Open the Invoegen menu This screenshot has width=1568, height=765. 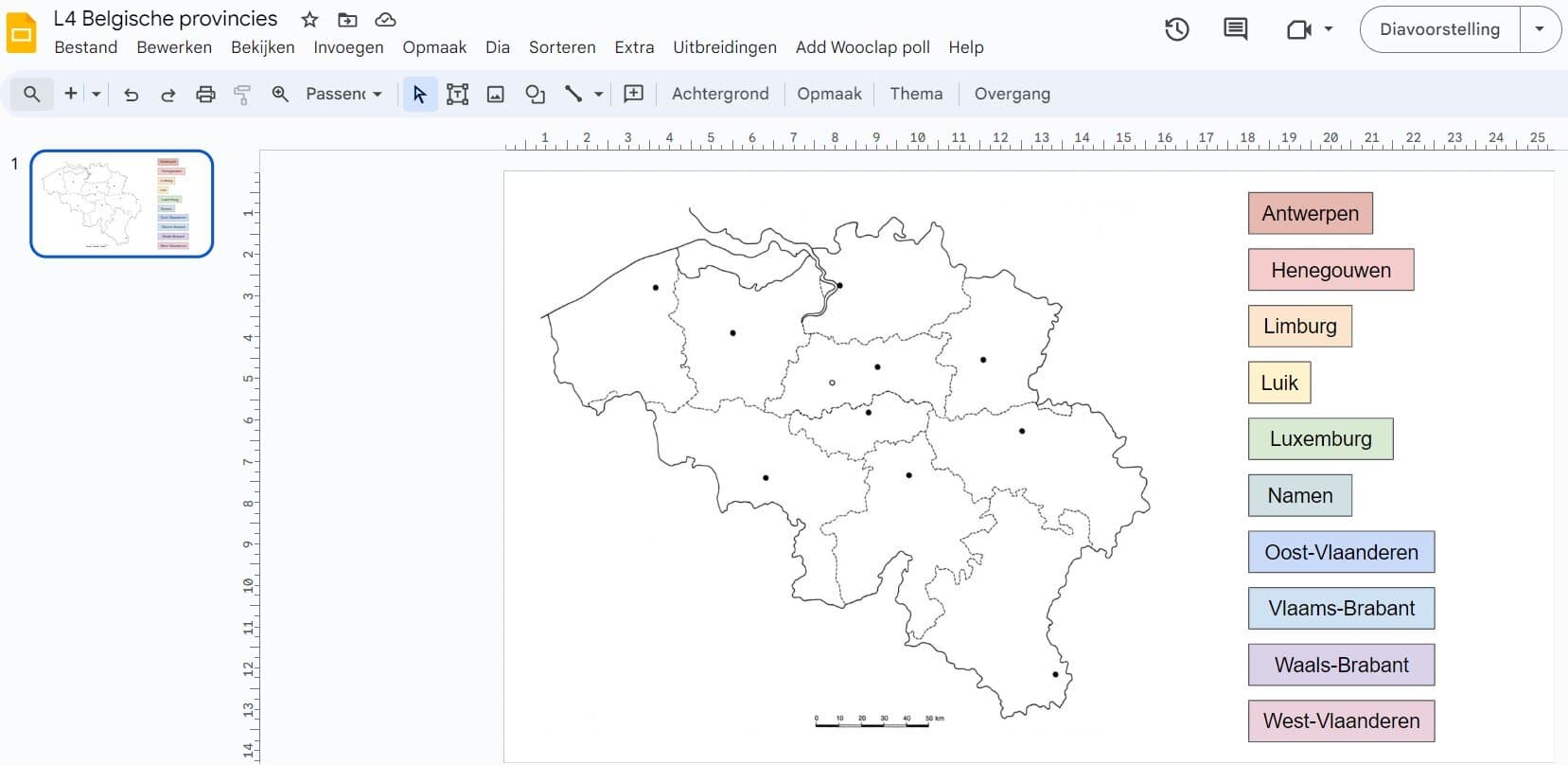pos(348,47)
